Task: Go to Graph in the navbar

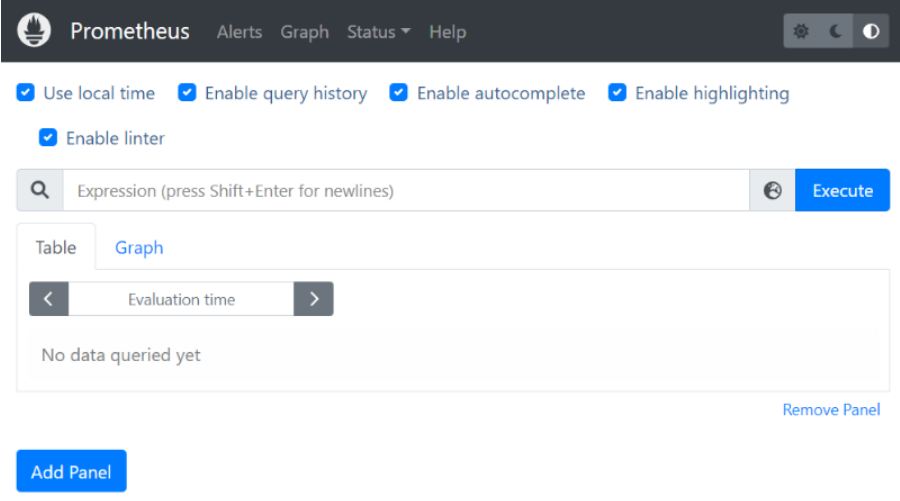Action: click(x=305, y=32)
